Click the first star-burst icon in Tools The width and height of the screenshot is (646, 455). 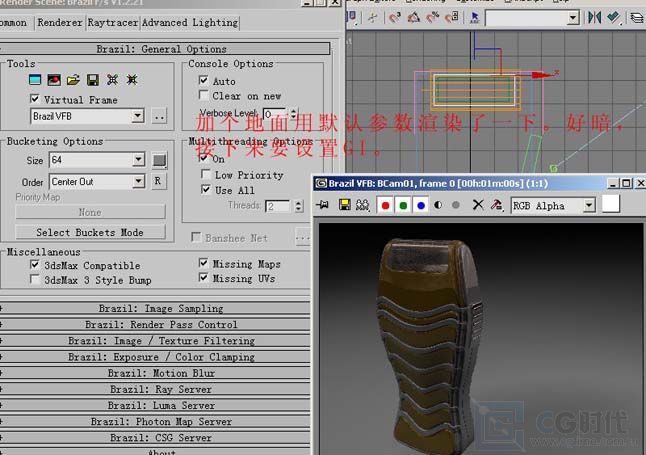[x=112, y=80]
